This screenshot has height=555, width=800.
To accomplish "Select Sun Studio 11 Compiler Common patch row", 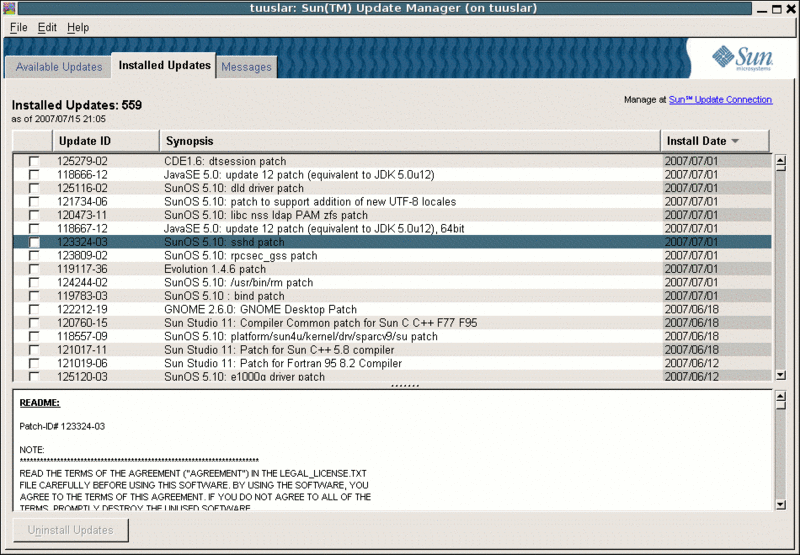I will (392, 323).
